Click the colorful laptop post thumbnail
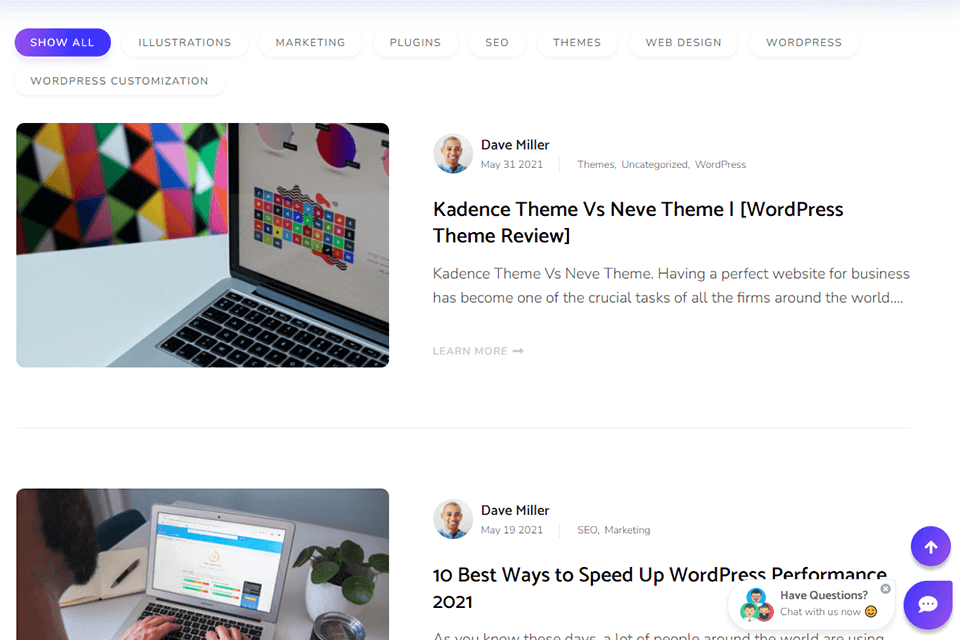 tap(203, 245)
